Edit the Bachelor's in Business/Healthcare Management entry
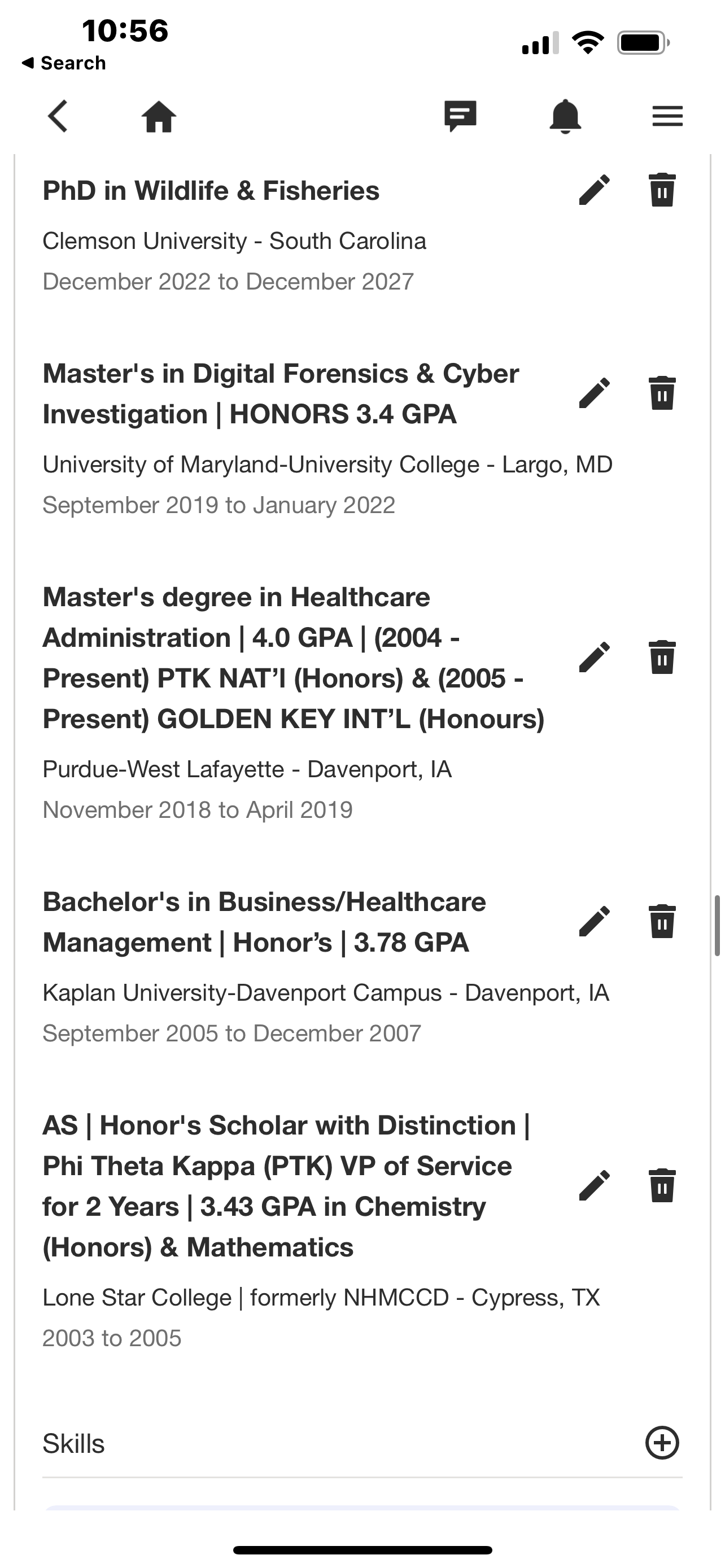The image size is (725, 1568). coord(594,921)
